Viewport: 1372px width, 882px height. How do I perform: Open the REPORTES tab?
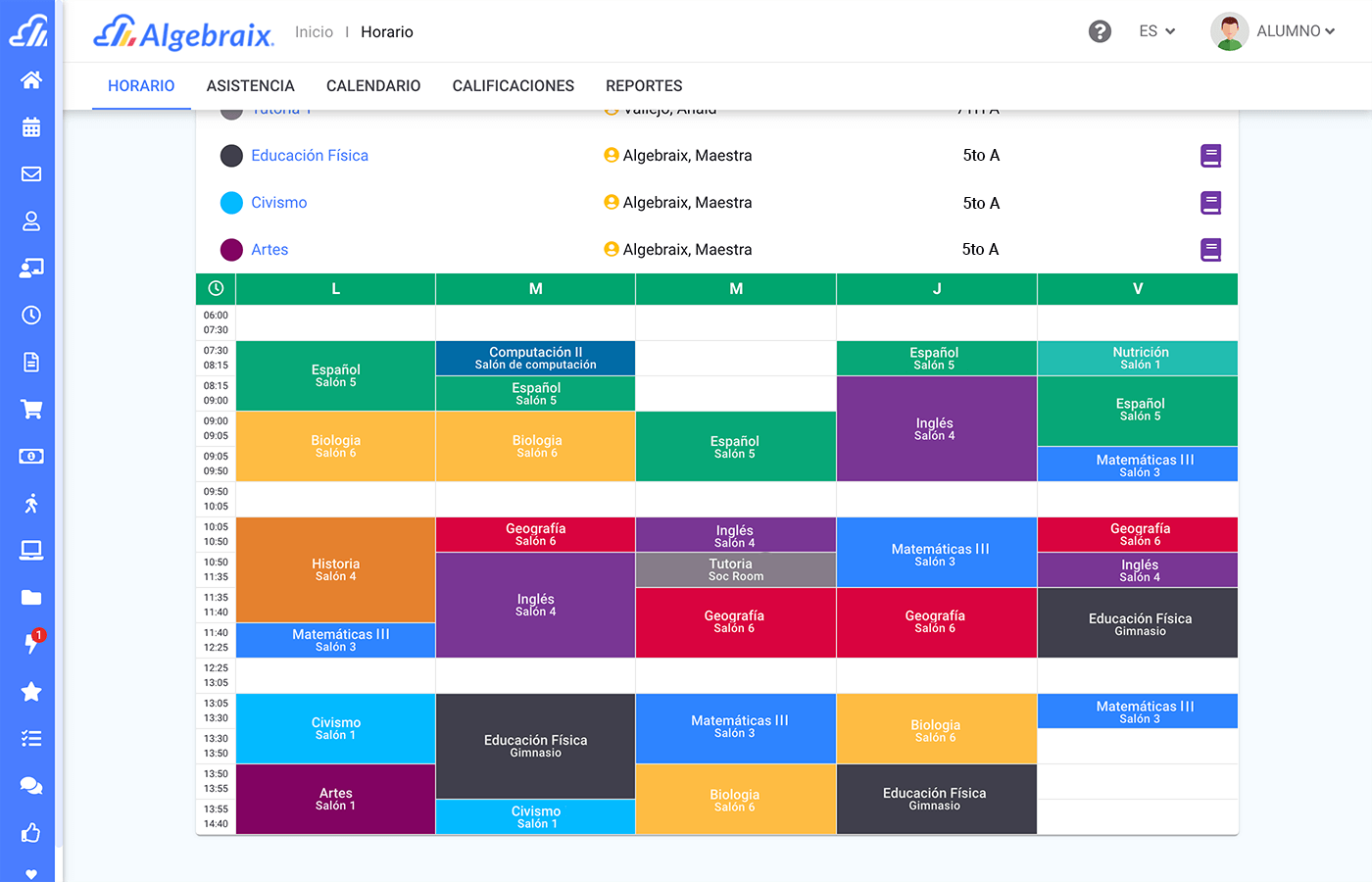tap(644, 85)
